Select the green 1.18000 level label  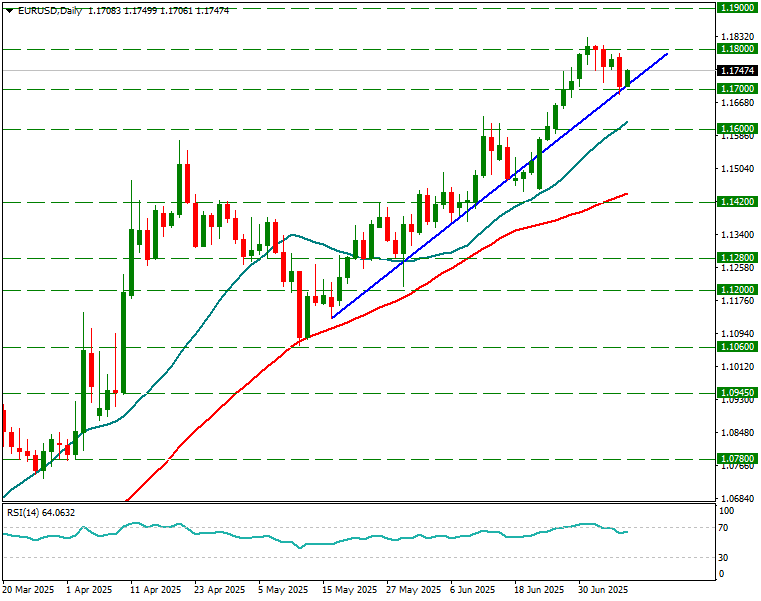point(737,49)
